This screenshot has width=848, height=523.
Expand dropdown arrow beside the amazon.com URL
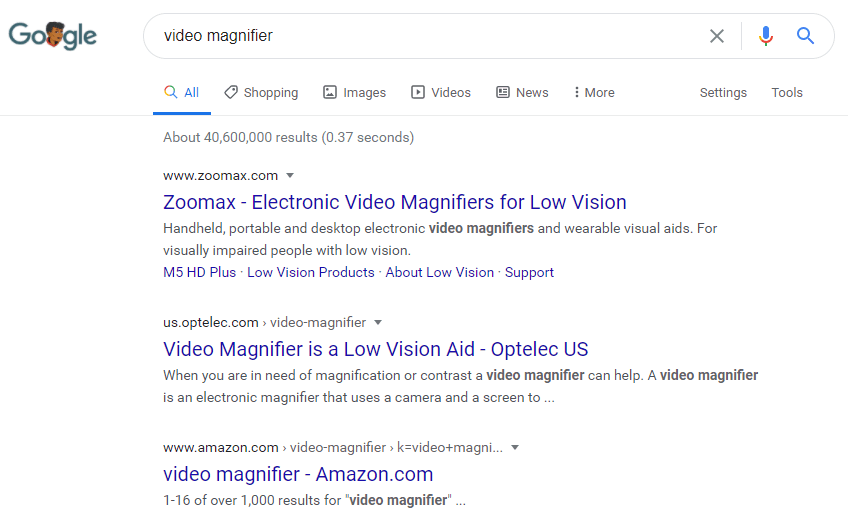coord(515,447)
